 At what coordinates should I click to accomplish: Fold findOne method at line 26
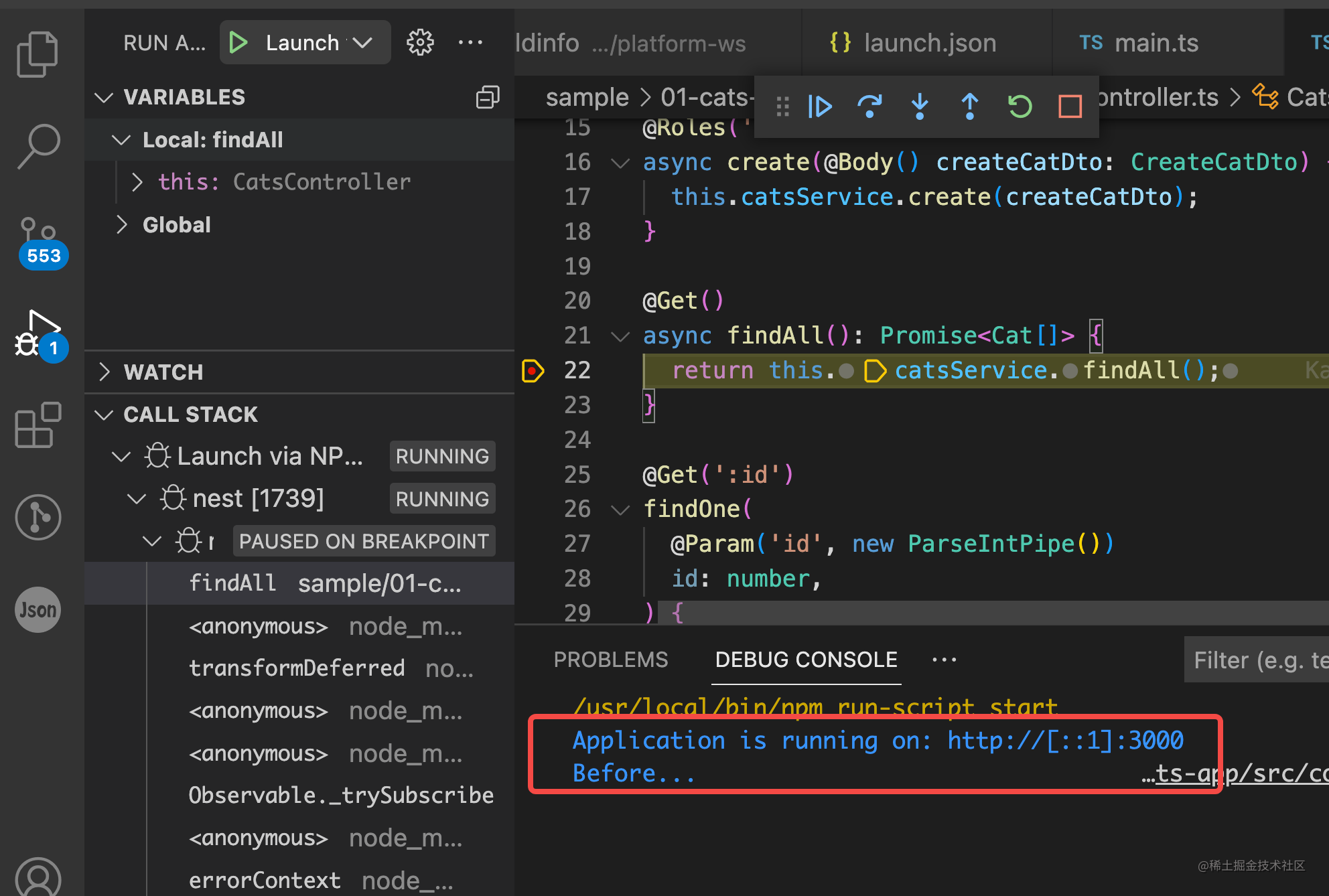[x=621, y=510]
